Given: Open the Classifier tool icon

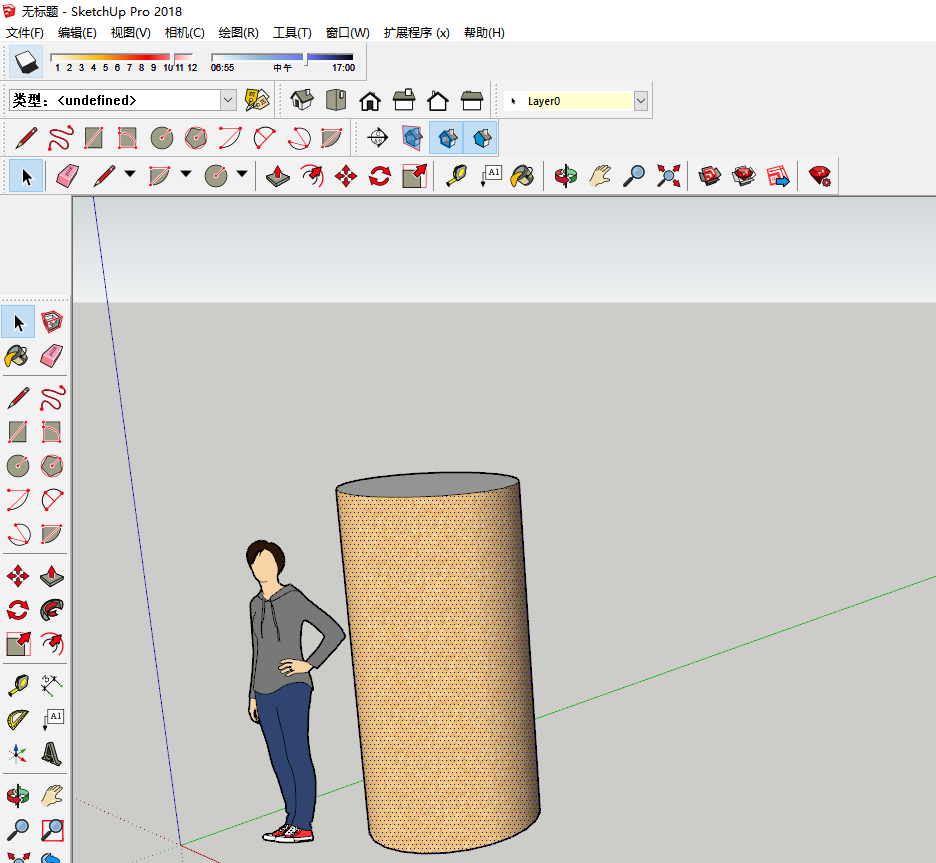Looking at the screenshot, I should (x=257, y=100).
